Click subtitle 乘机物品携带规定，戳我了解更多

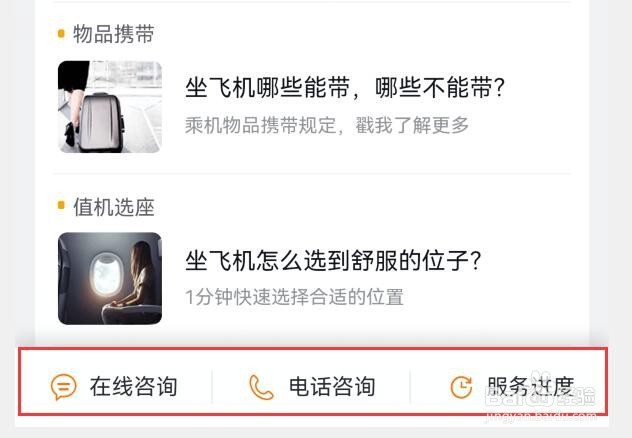[327, 125]
